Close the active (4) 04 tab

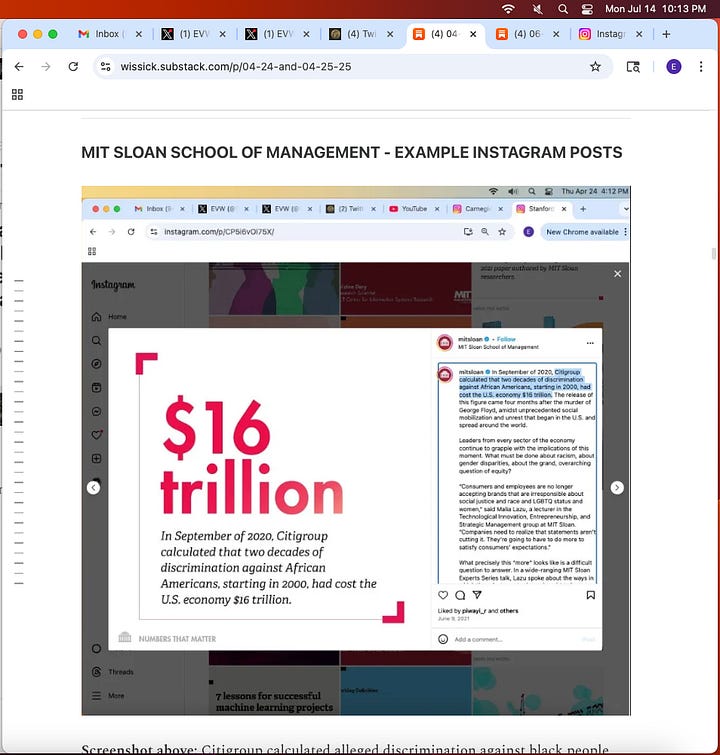click(473, 34)
